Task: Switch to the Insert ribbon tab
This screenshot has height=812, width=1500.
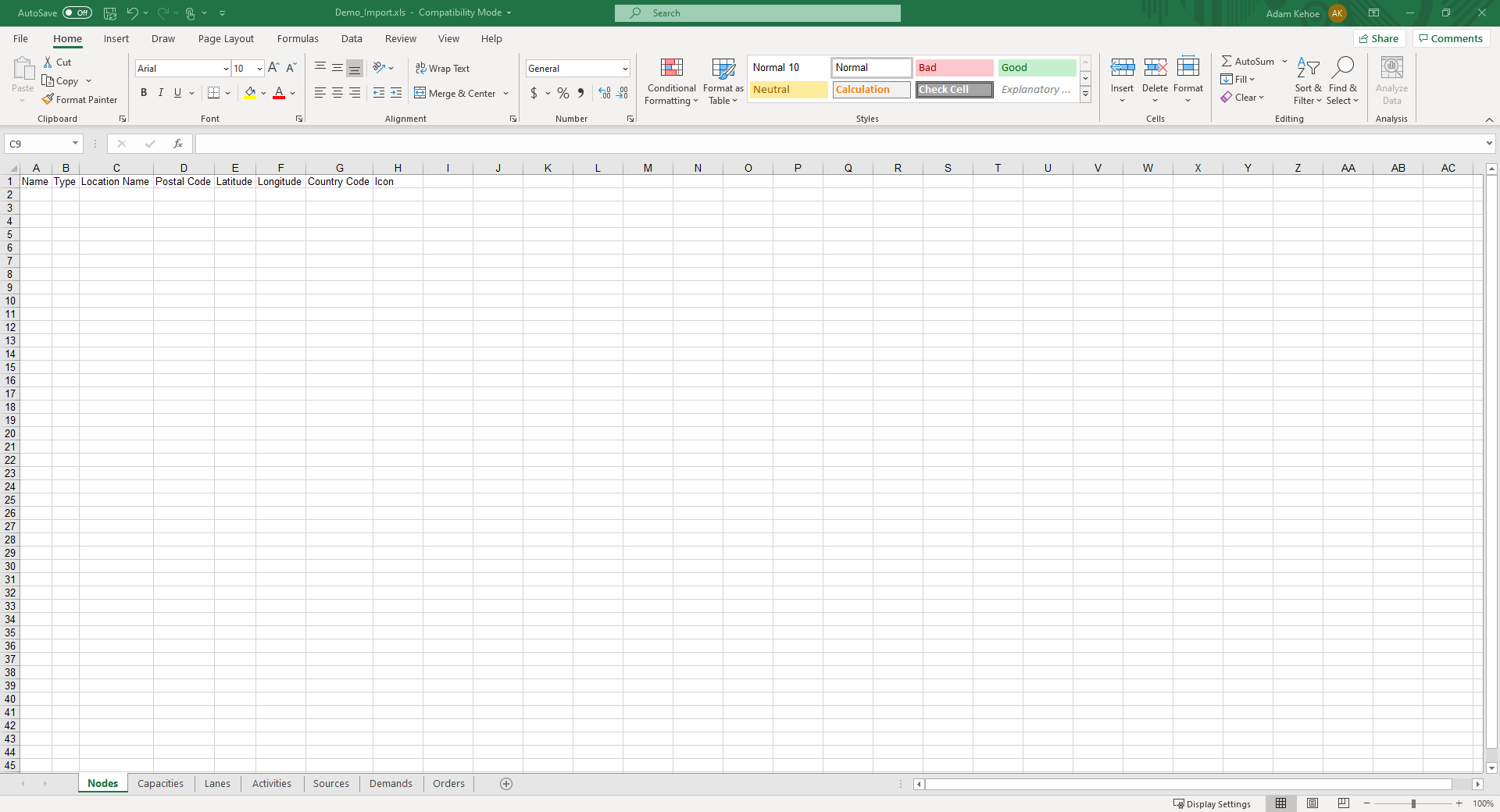Action: pyautogui.click(x=116, y=39)
